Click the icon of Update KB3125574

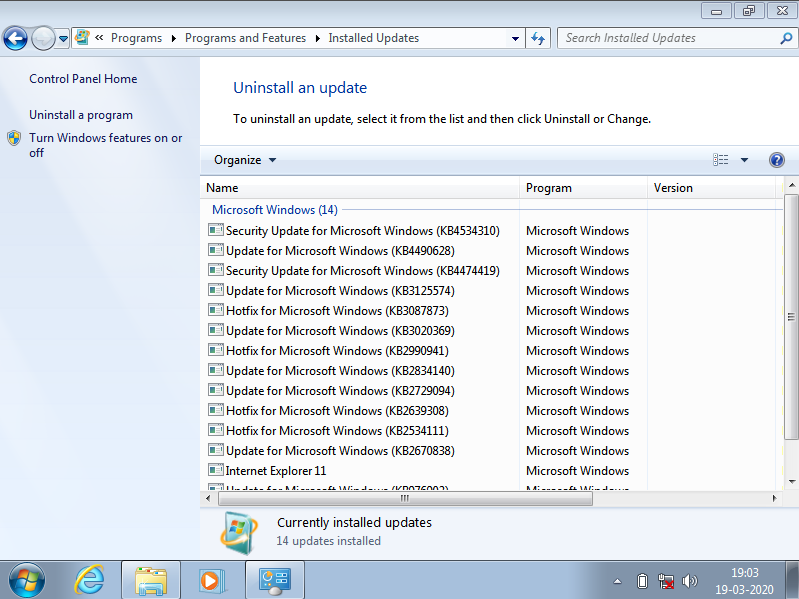[x=216, y=290]
